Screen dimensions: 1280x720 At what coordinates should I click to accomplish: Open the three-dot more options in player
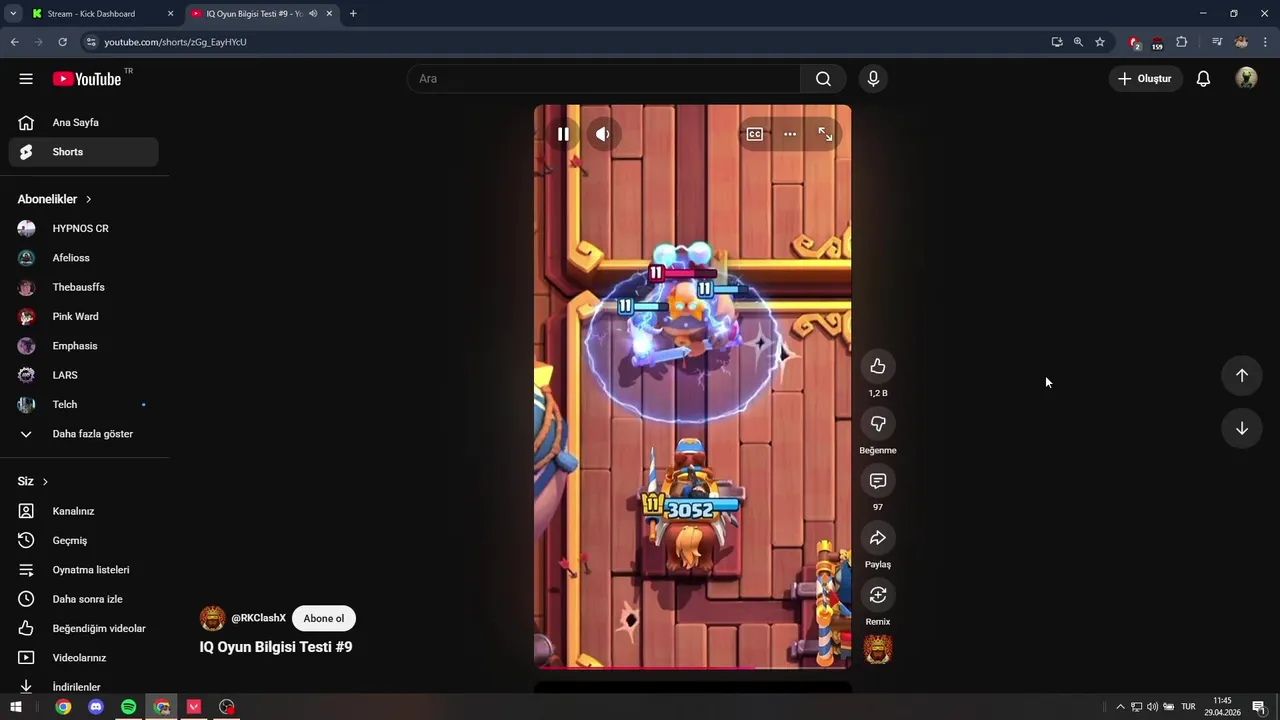click(x=790, y=134)
